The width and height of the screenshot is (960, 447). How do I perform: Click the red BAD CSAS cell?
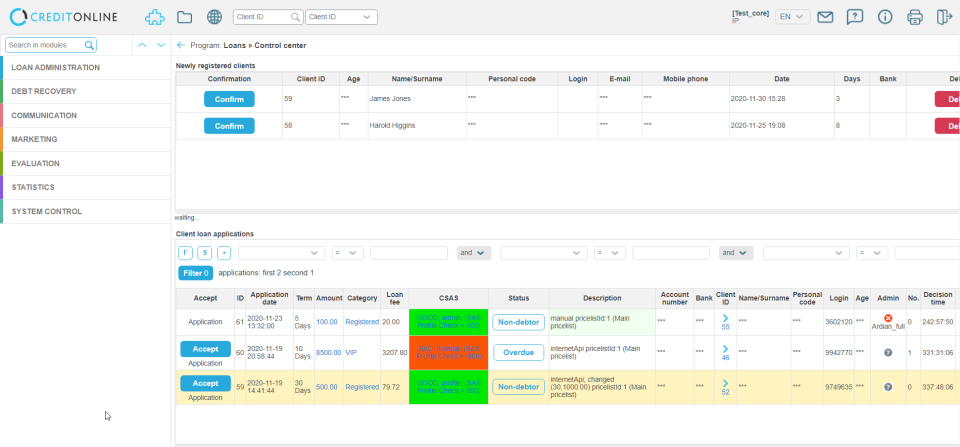click(448, 353)
